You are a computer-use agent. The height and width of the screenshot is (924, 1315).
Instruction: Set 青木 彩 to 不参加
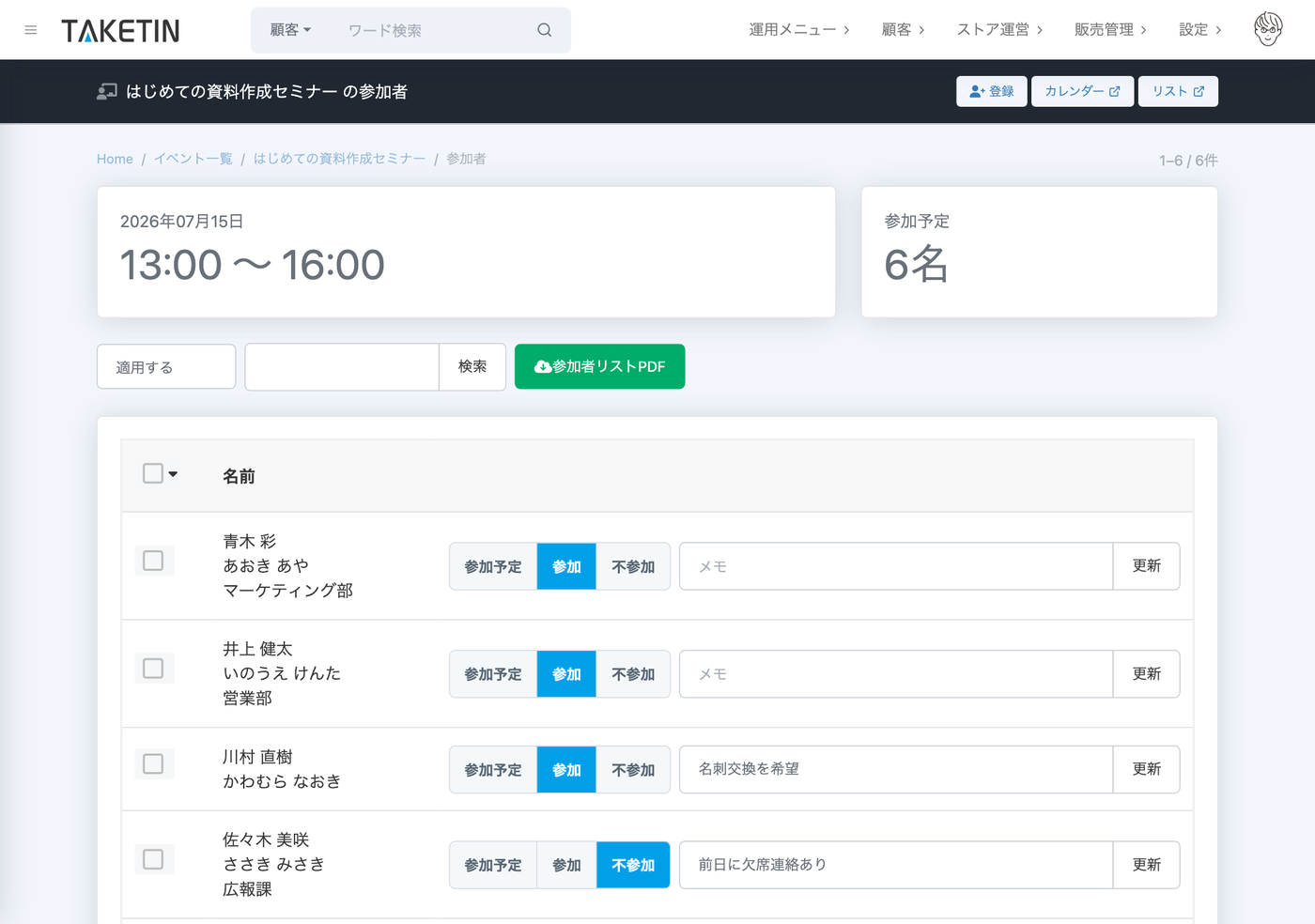click(x=633, y=566)
